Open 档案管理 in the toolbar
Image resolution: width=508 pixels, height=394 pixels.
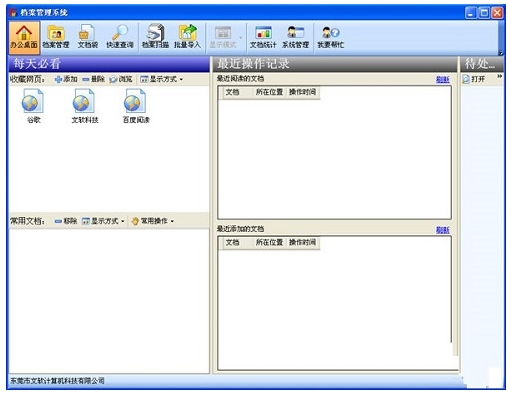pos(56,37)
